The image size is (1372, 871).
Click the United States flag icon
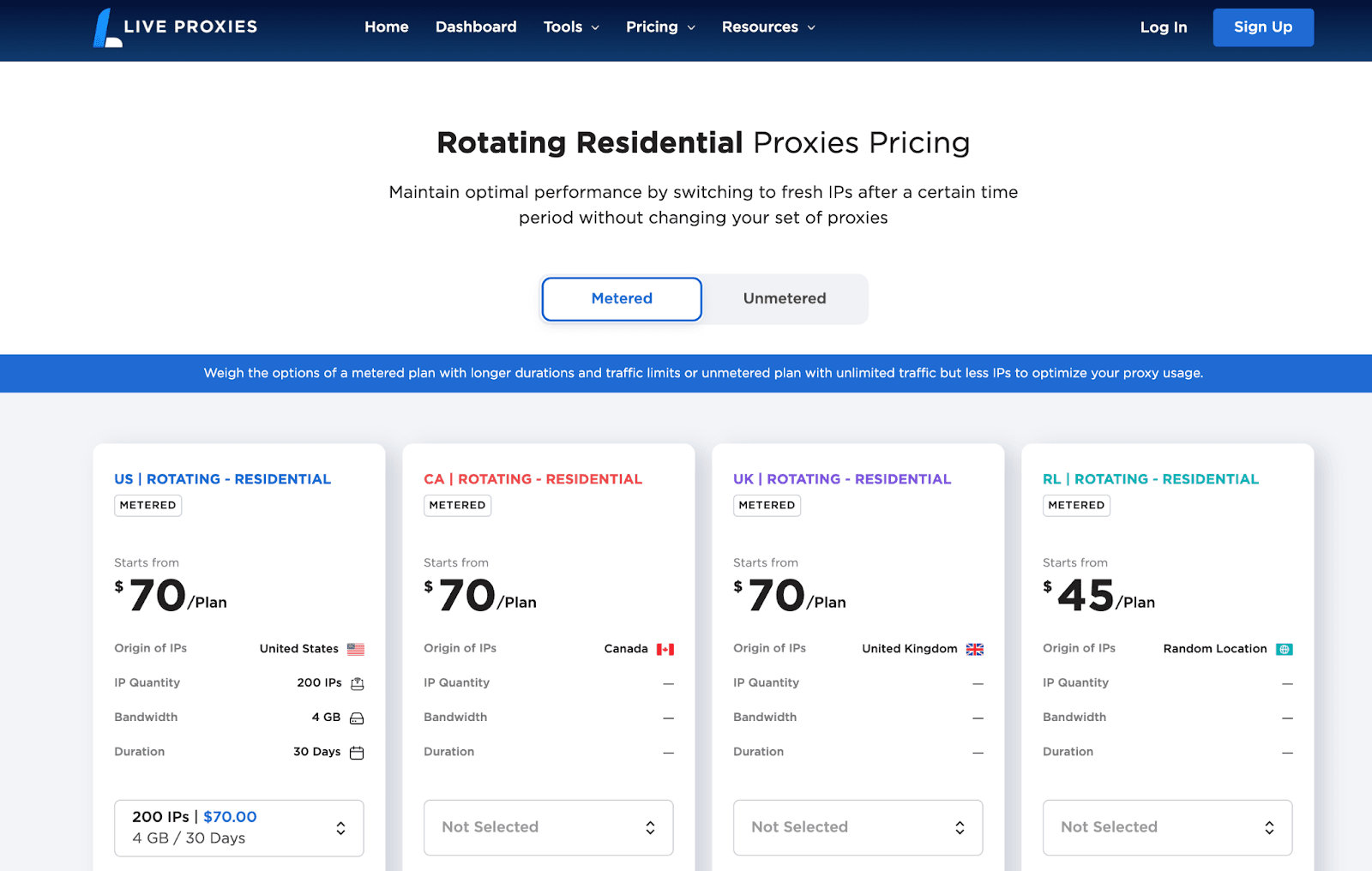pyautogui.click(x=356, y=649)
